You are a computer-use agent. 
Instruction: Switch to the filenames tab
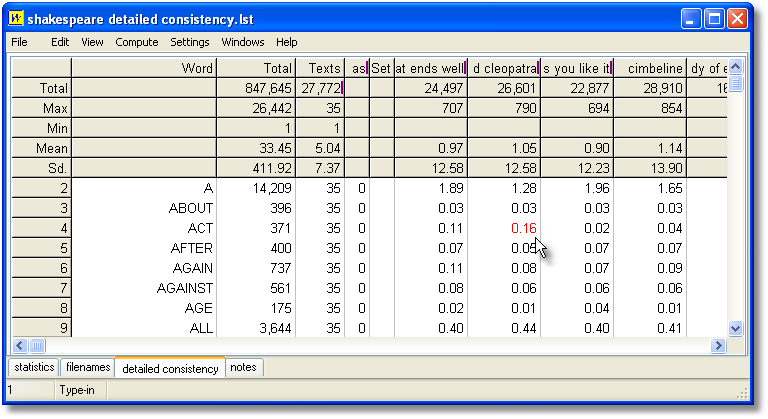(x=88, y=368)
